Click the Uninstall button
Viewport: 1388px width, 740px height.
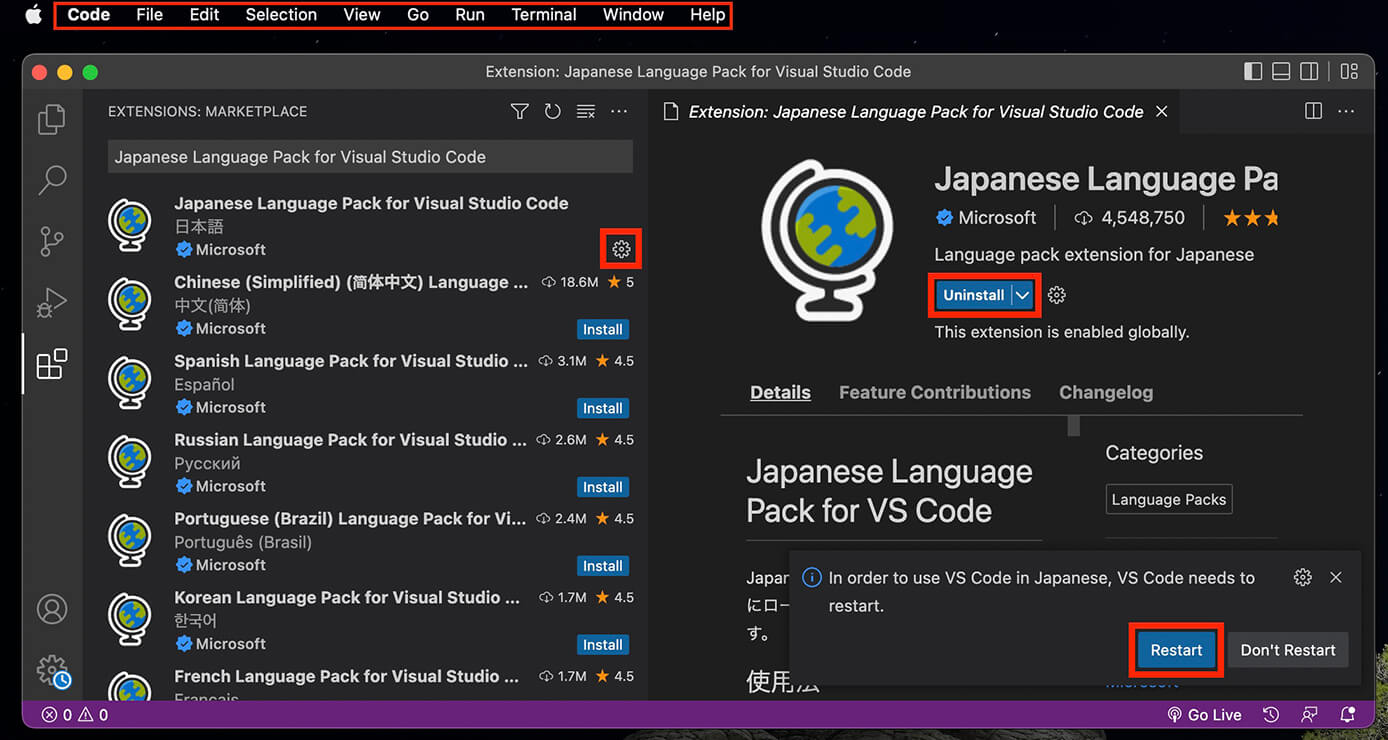(x=973, y=295)
